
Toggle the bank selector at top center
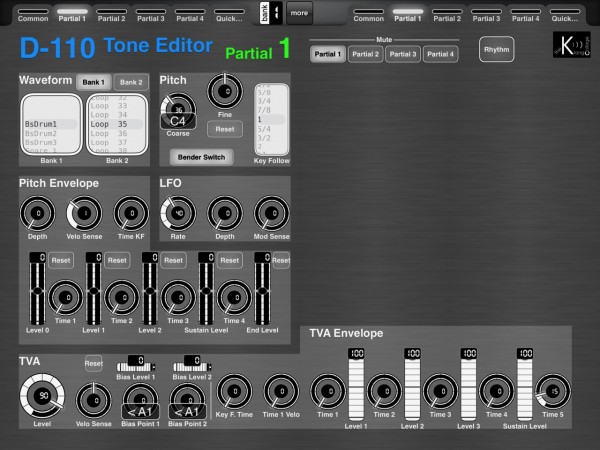271,13
